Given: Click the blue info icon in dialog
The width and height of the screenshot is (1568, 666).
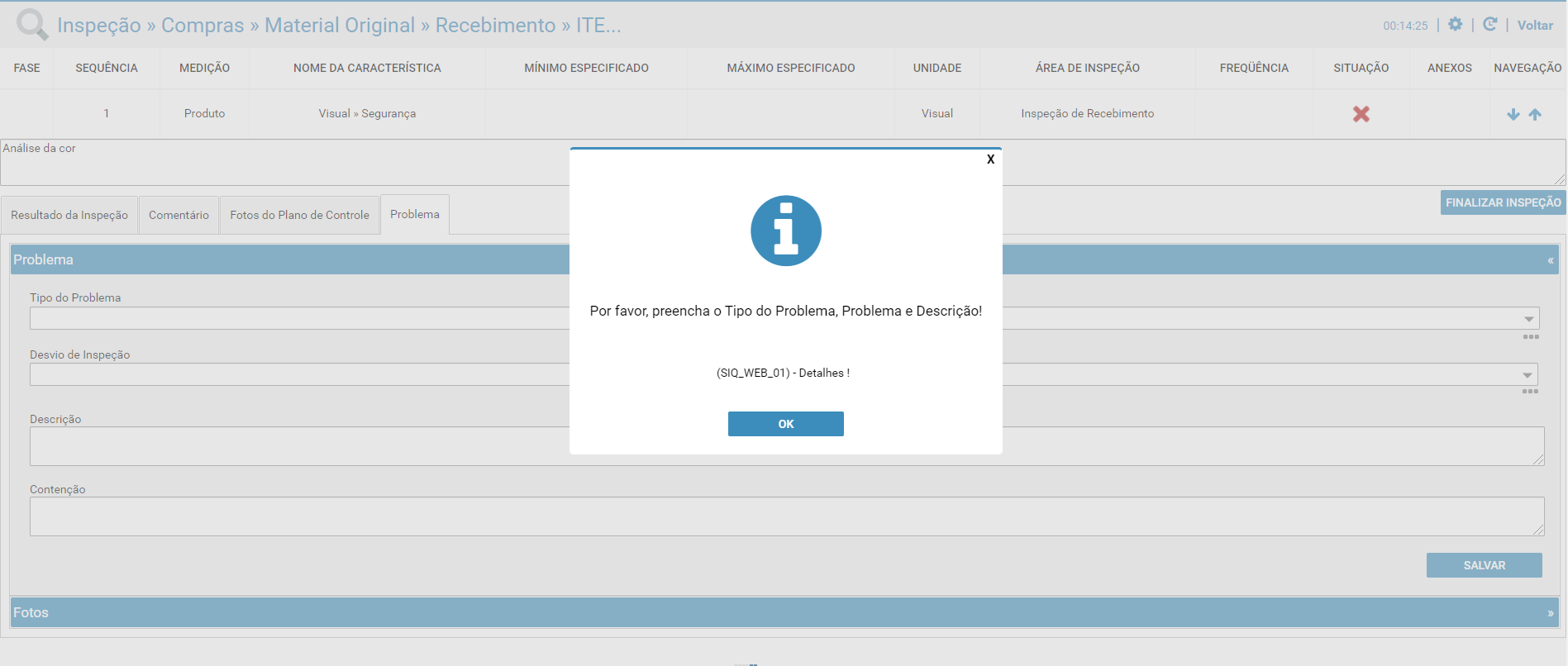Looking at the screenshot, I should (786, 231).
